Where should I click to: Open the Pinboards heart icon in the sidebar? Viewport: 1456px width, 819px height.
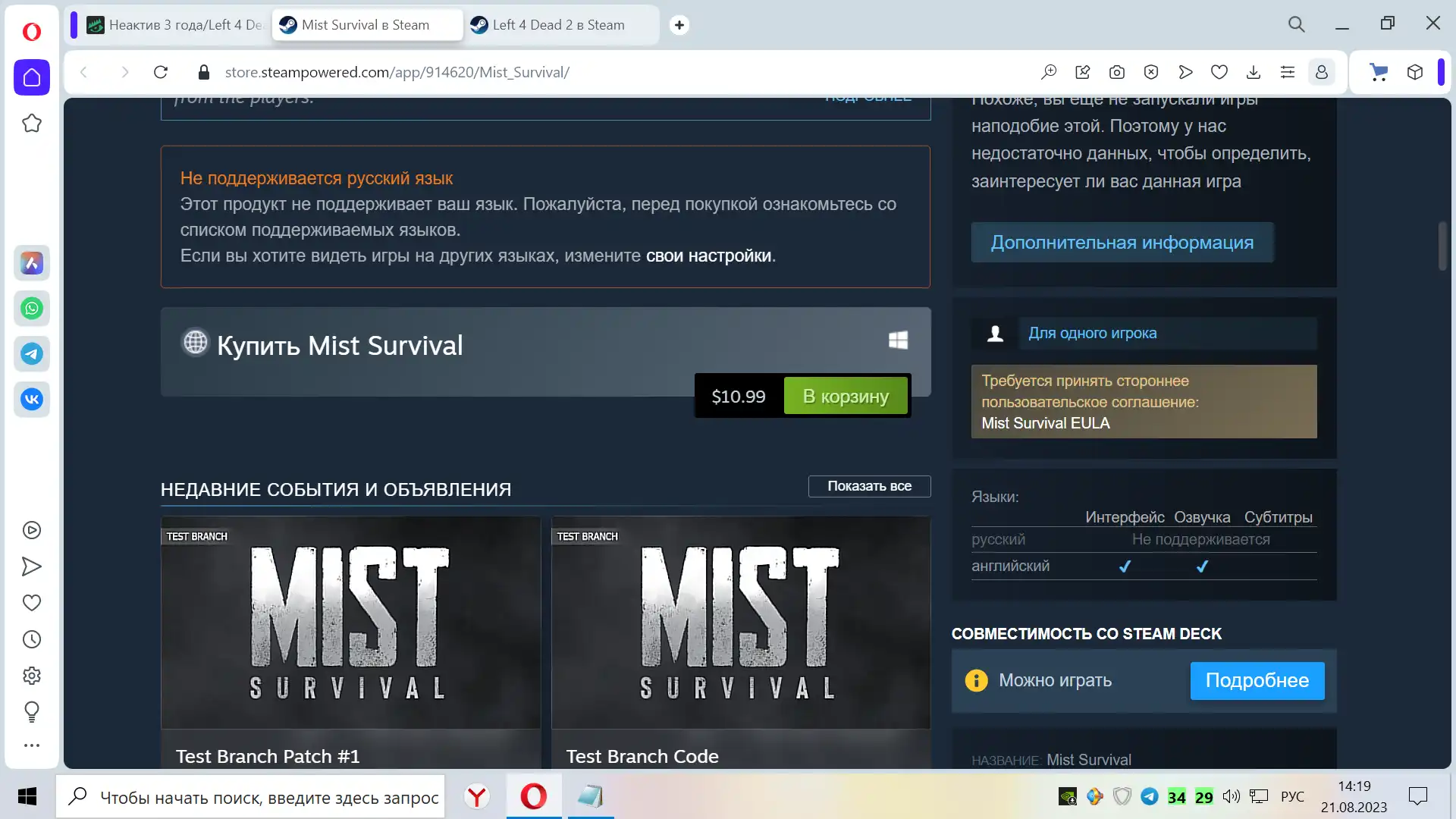[x=32, y=603]
